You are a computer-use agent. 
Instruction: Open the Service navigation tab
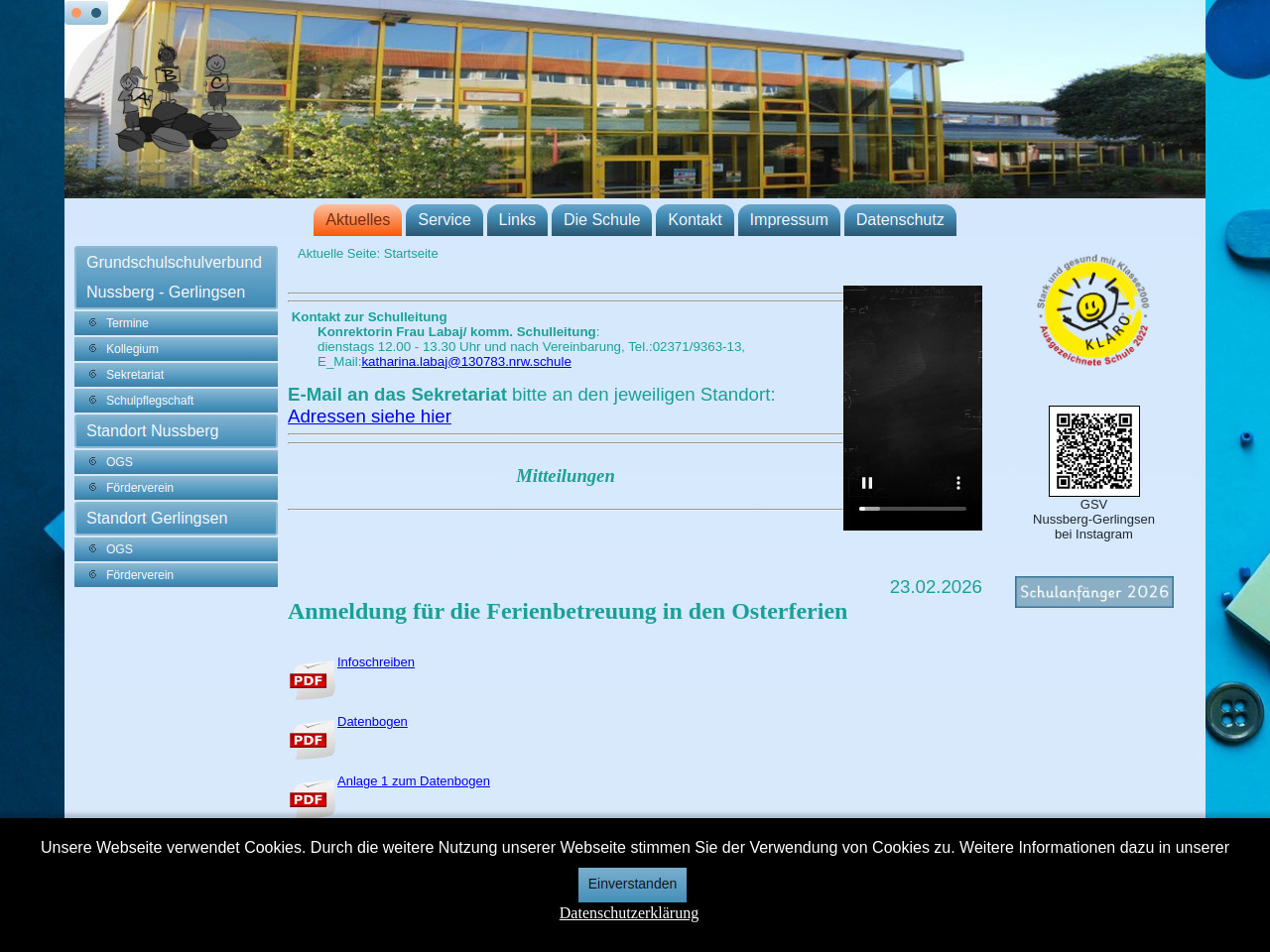(x=444, y=220)
